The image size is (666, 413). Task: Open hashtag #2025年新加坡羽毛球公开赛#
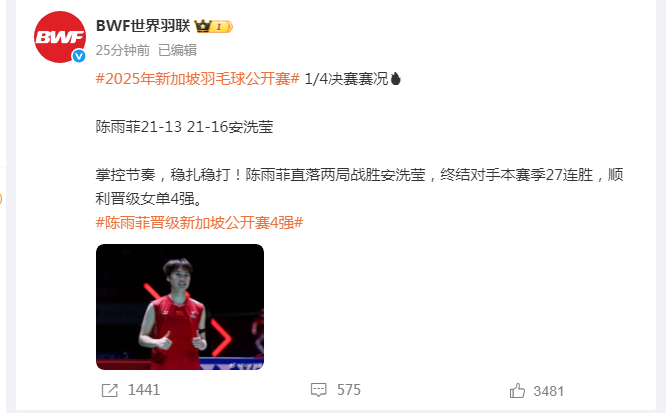pos(198,79)
